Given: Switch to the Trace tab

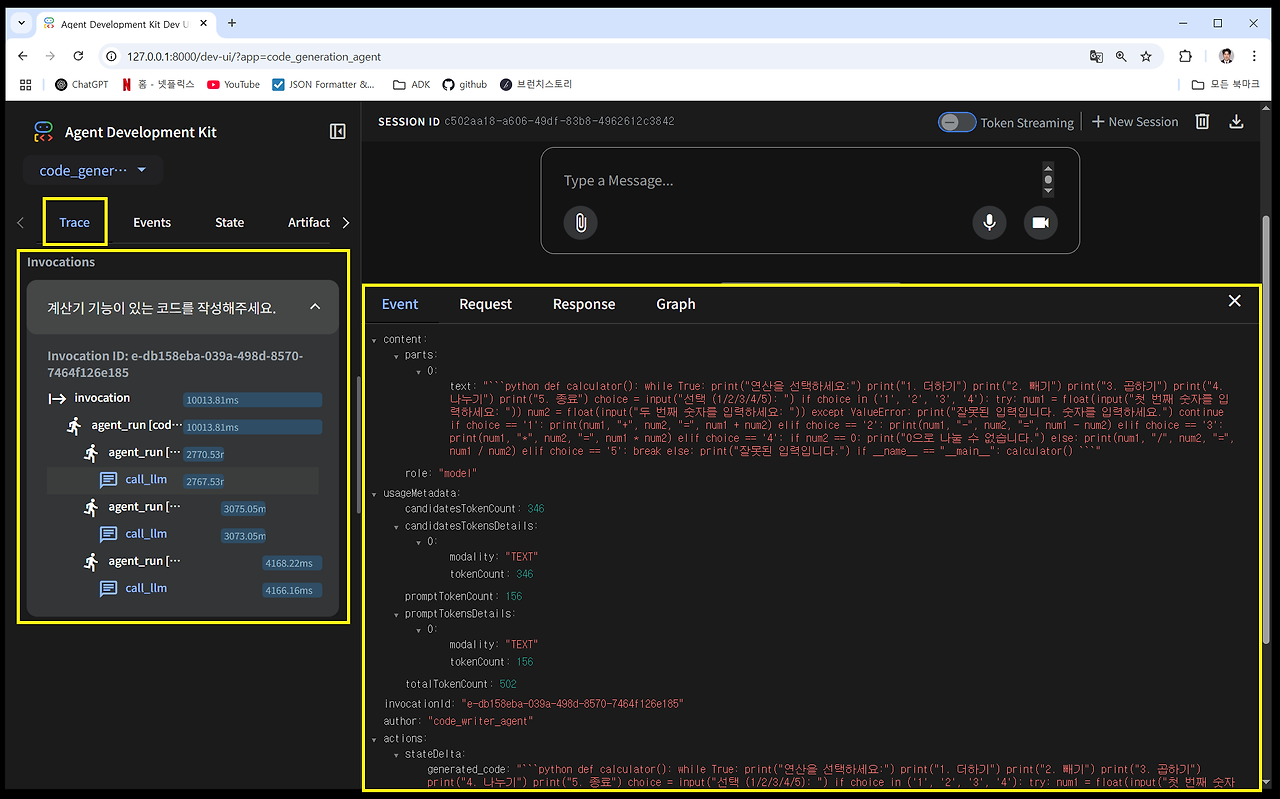Looking at the screenshot, I should pos(75,222).
